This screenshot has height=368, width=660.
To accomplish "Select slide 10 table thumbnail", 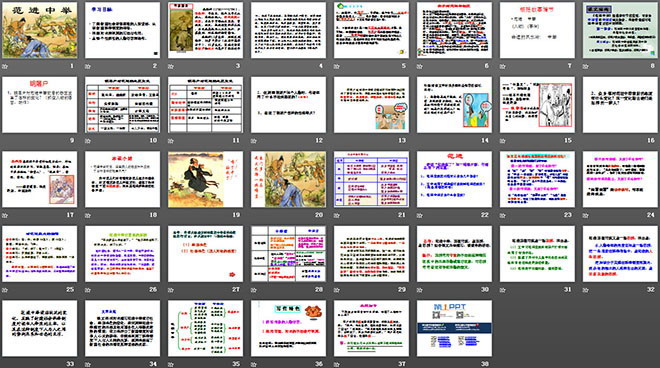I will coord(122,105).
